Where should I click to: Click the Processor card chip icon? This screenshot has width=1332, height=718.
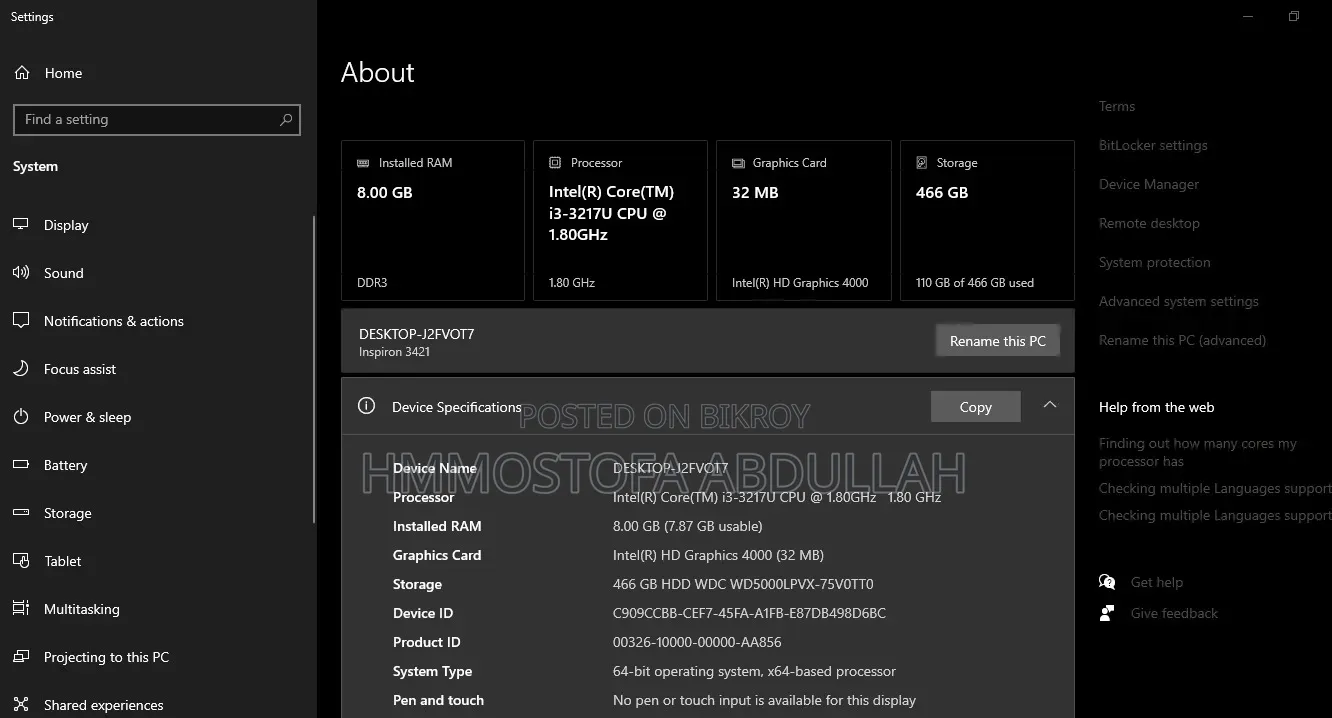[555, 163]
